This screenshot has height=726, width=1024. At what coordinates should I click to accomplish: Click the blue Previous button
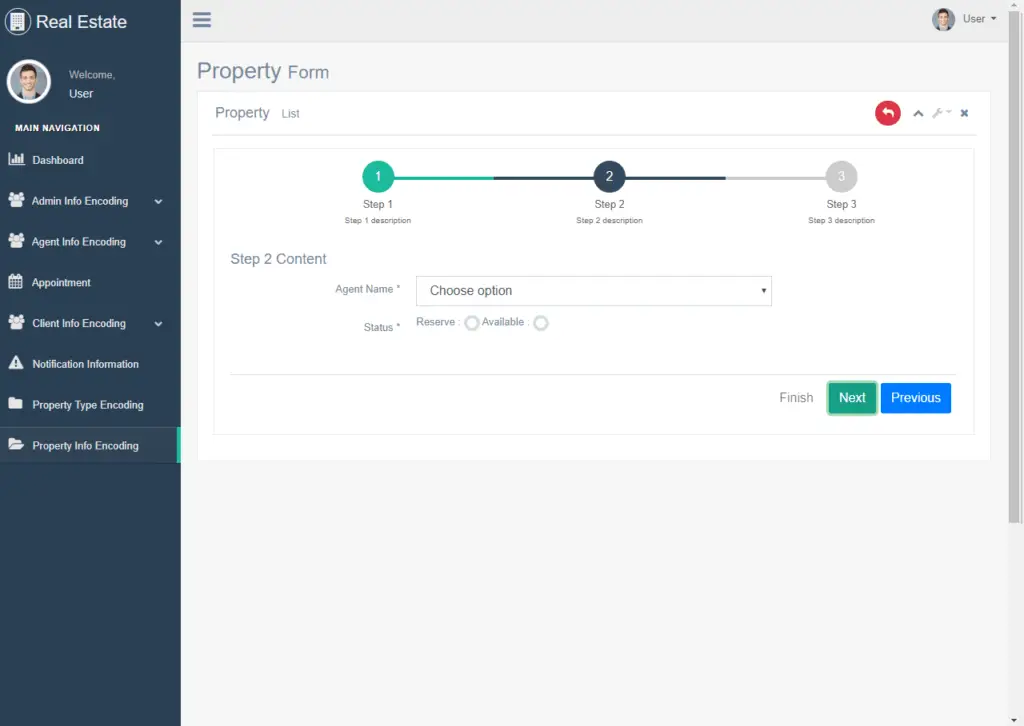(916, 398)
